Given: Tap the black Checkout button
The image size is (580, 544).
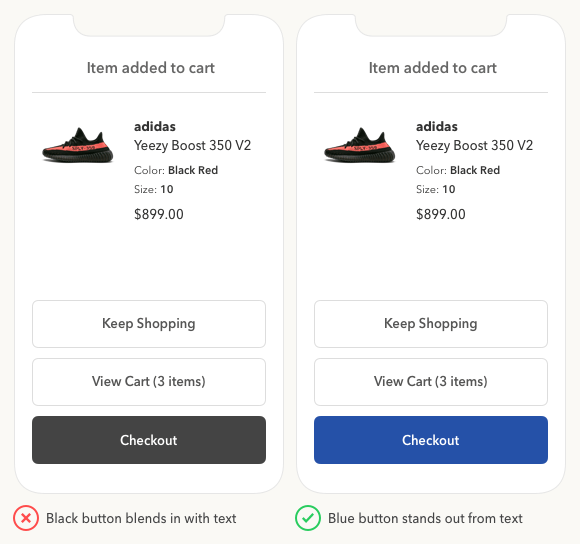Looking at the screenshot, I should (149, 440).
